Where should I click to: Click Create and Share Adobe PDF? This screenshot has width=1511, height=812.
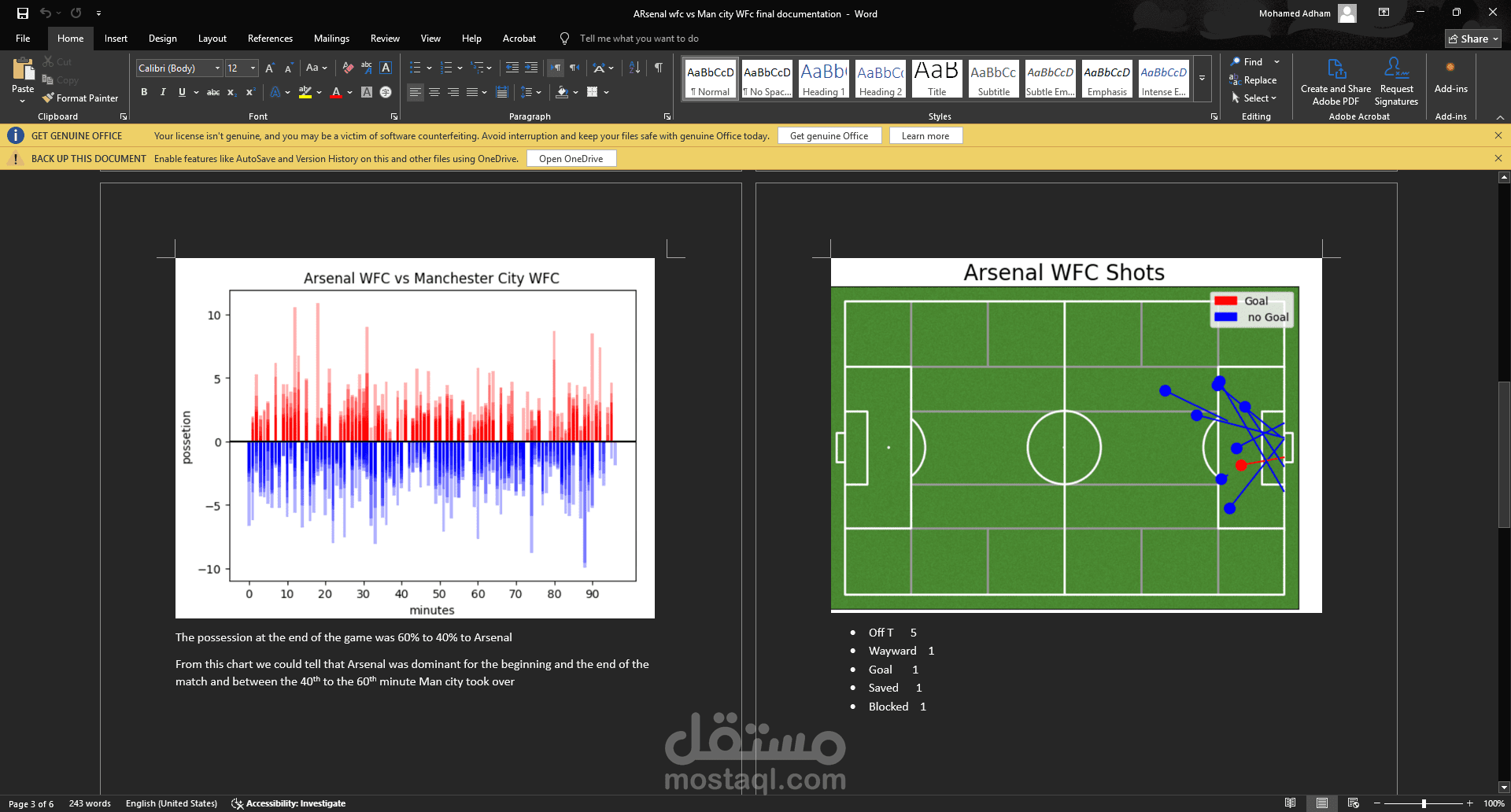coord(1336,82)
